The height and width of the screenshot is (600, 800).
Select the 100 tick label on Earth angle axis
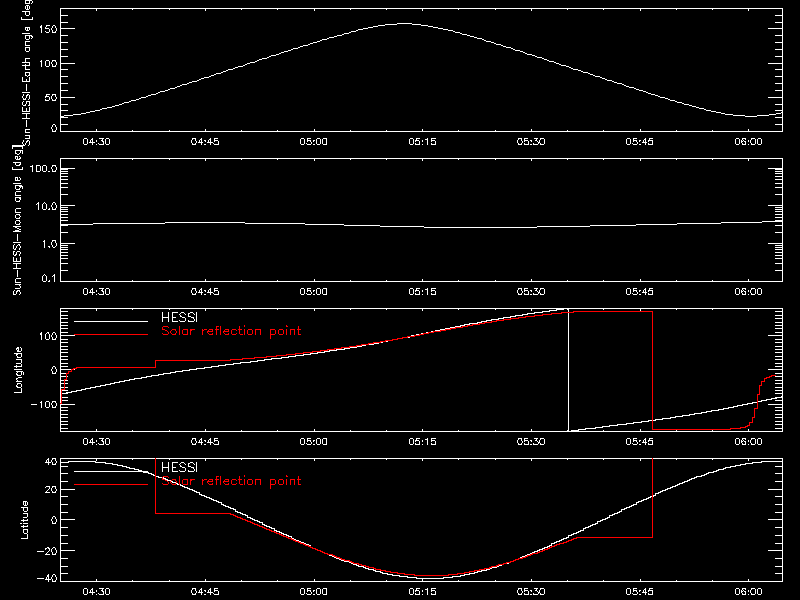point(47,64)
